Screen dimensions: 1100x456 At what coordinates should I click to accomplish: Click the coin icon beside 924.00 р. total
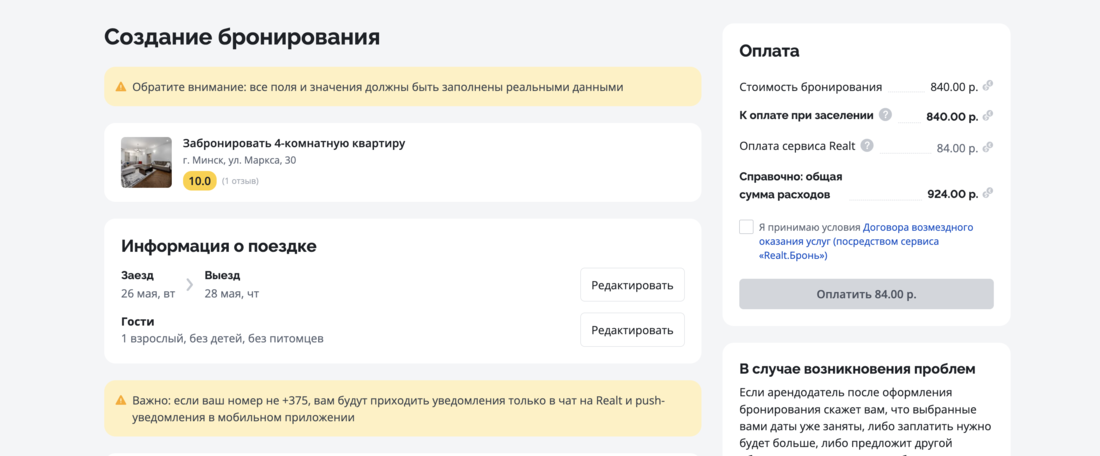988,193
